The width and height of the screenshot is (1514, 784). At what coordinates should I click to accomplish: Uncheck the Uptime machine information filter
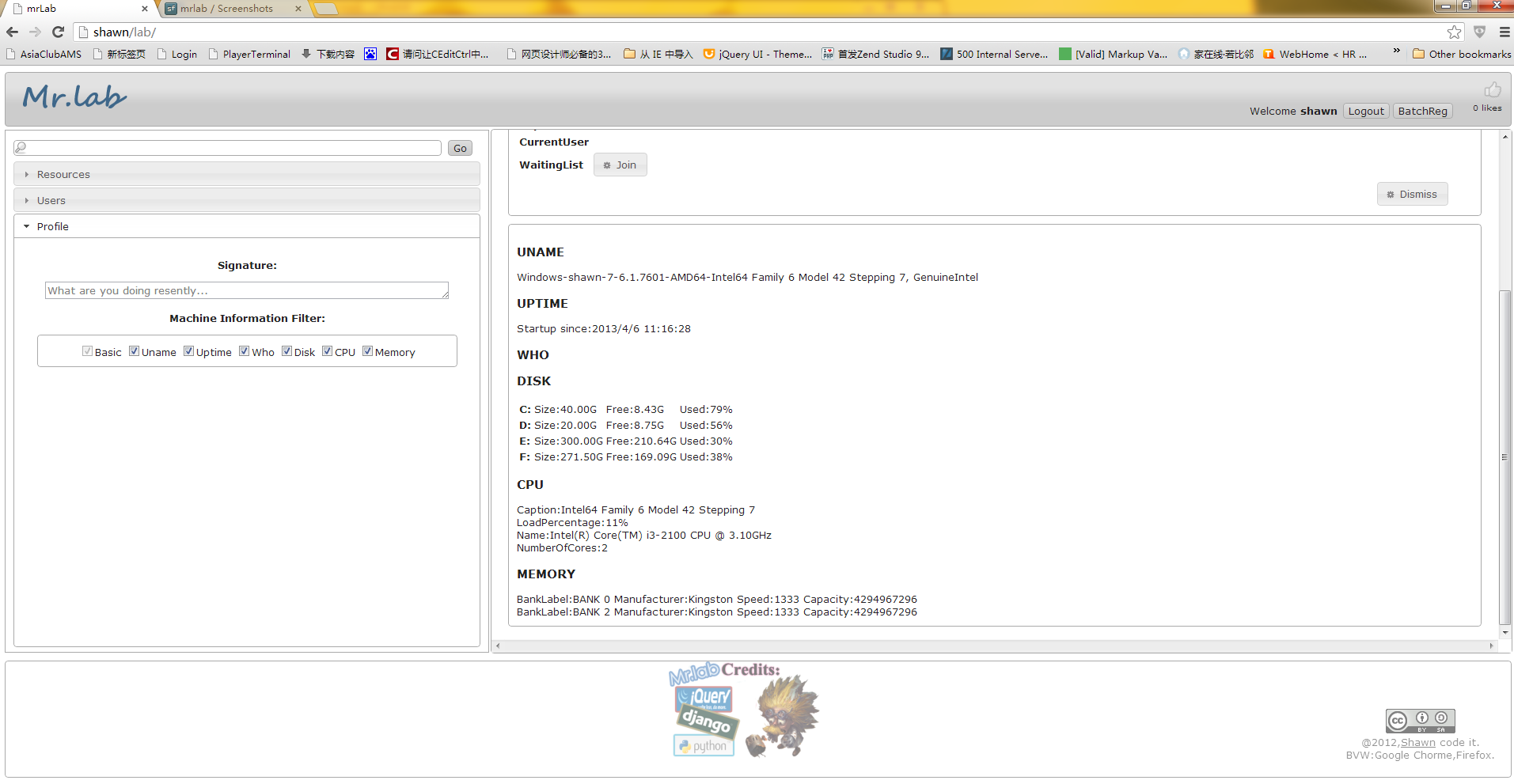(x=188, y=350)
